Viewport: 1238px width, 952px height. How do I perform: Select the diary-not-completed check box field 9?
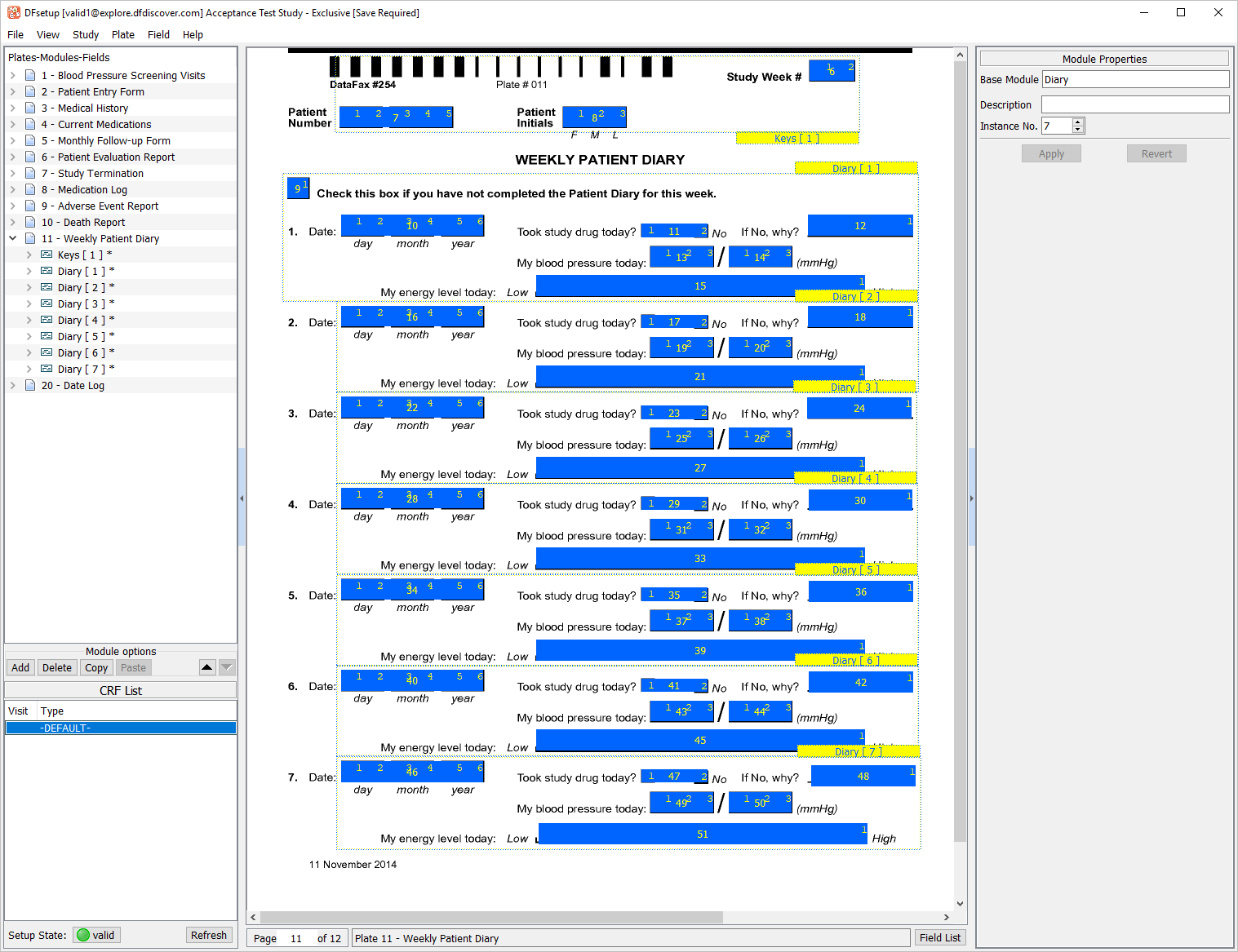(298, 188)
